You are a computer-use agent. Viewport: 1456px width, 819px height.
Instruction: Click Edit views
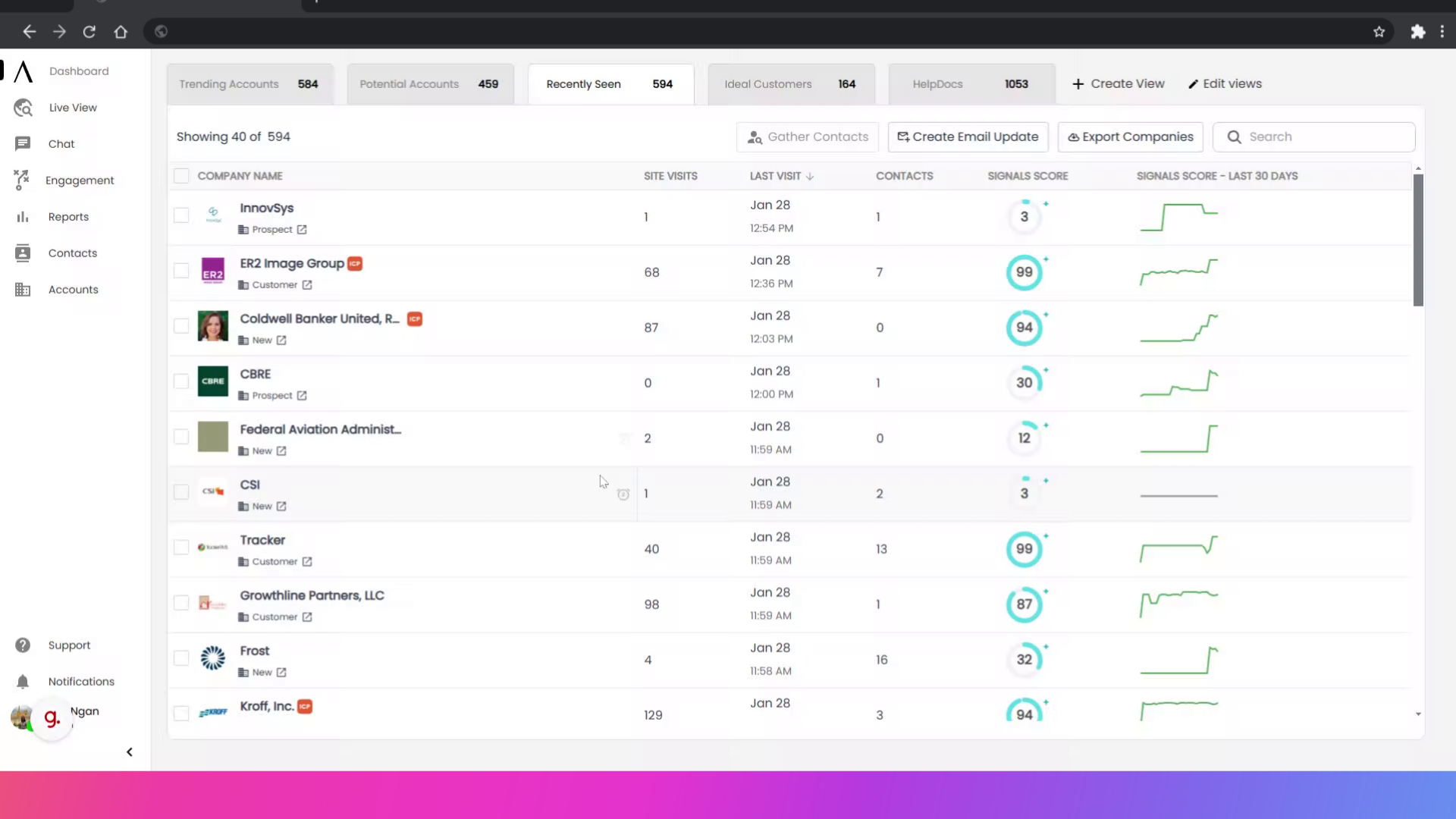point(1225,84)
